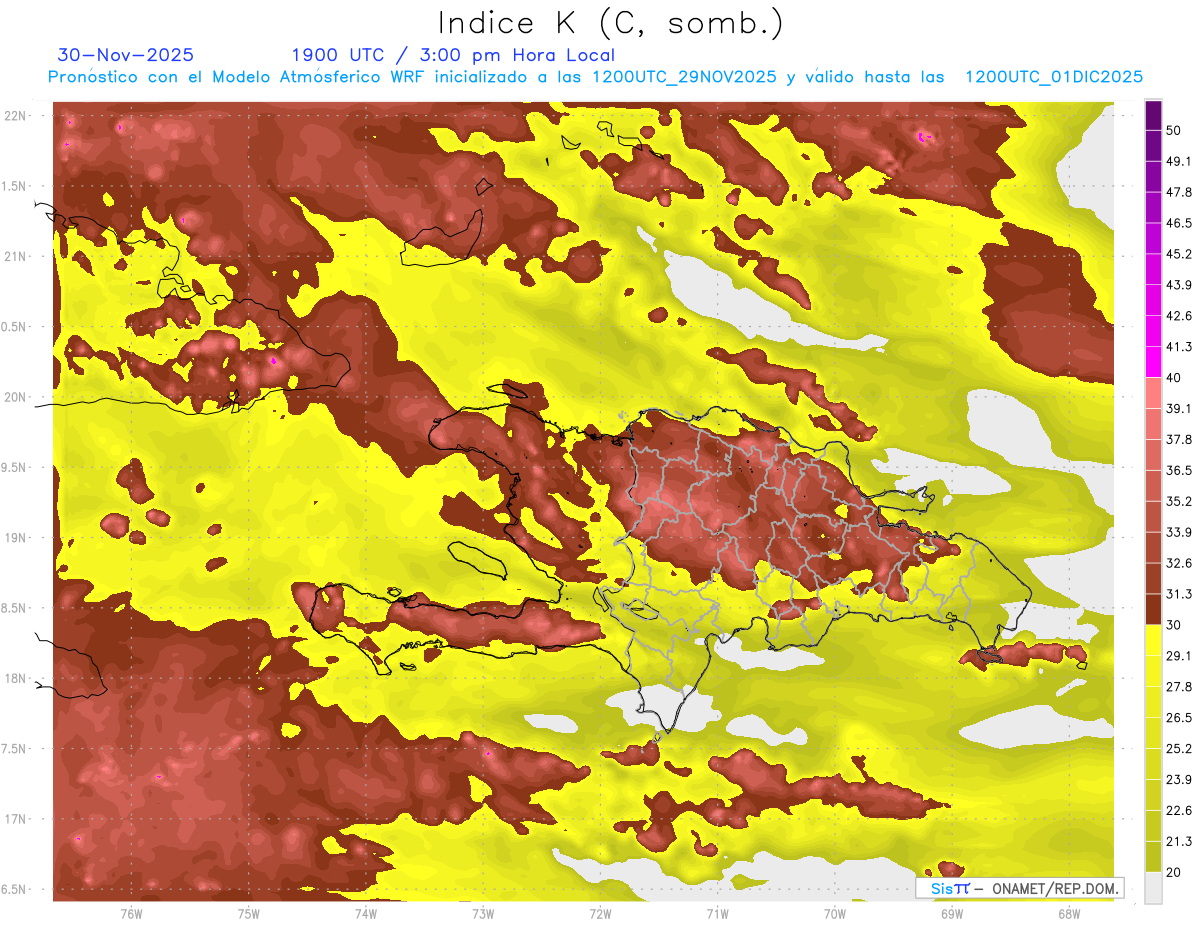This screenshot has height=927, width=1200.
Task: Click the '41.3' color scale value
Action: 1179,346
